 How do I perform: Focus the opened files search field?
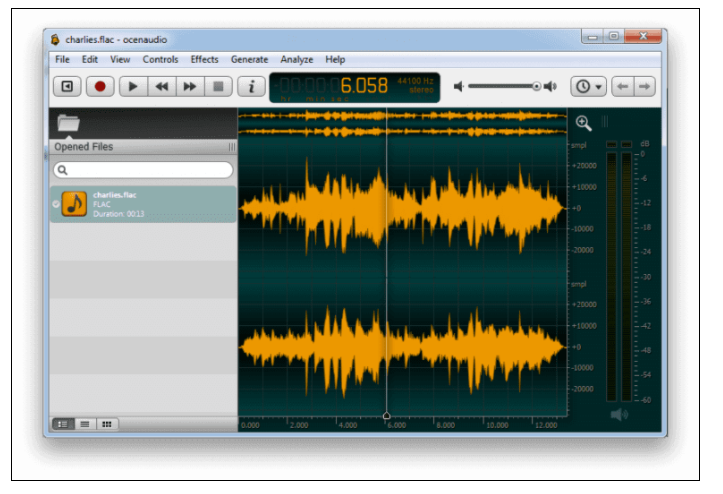click(x=143, y=170)
